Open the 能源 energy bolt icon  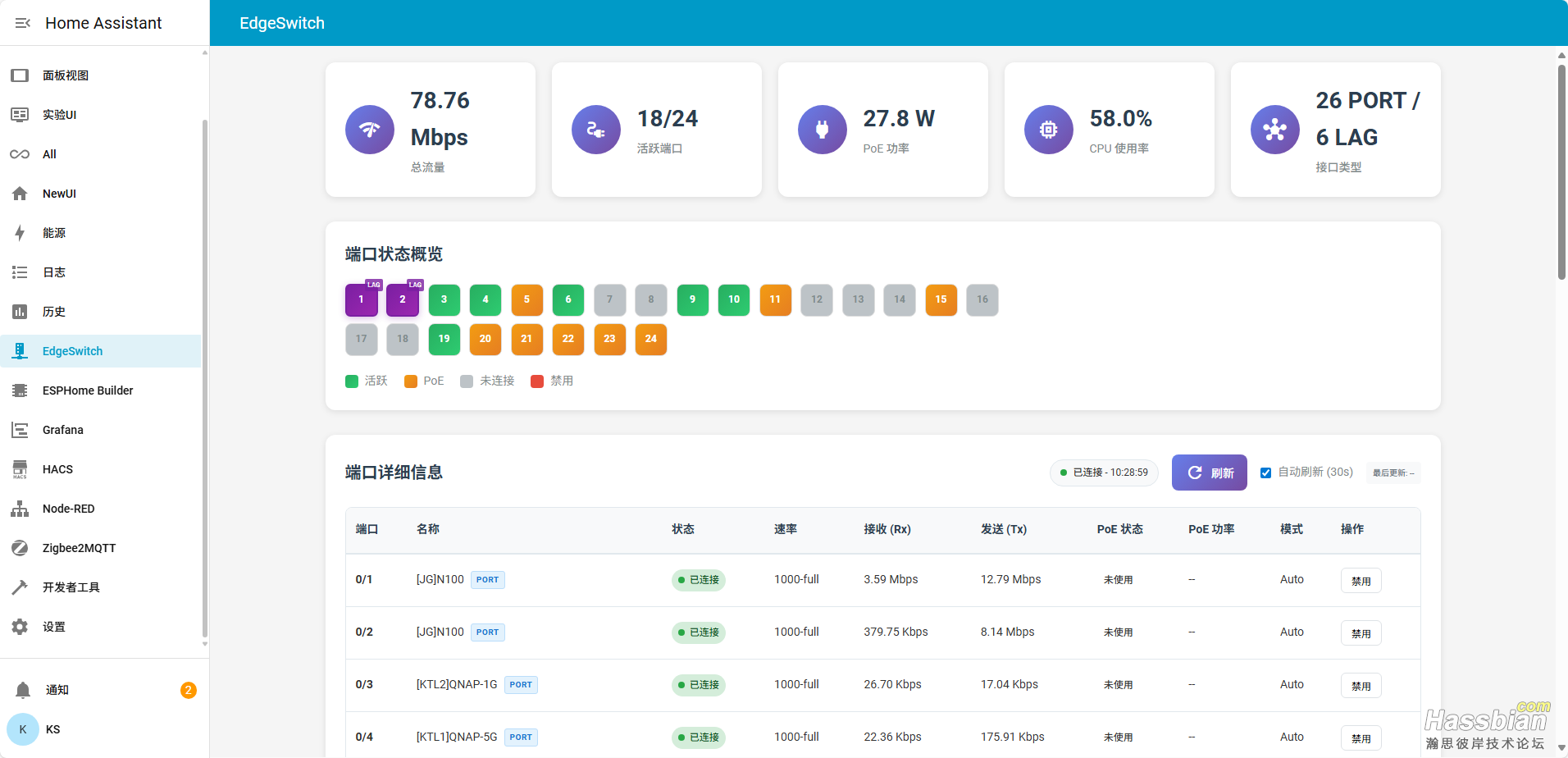click(20, 233)
